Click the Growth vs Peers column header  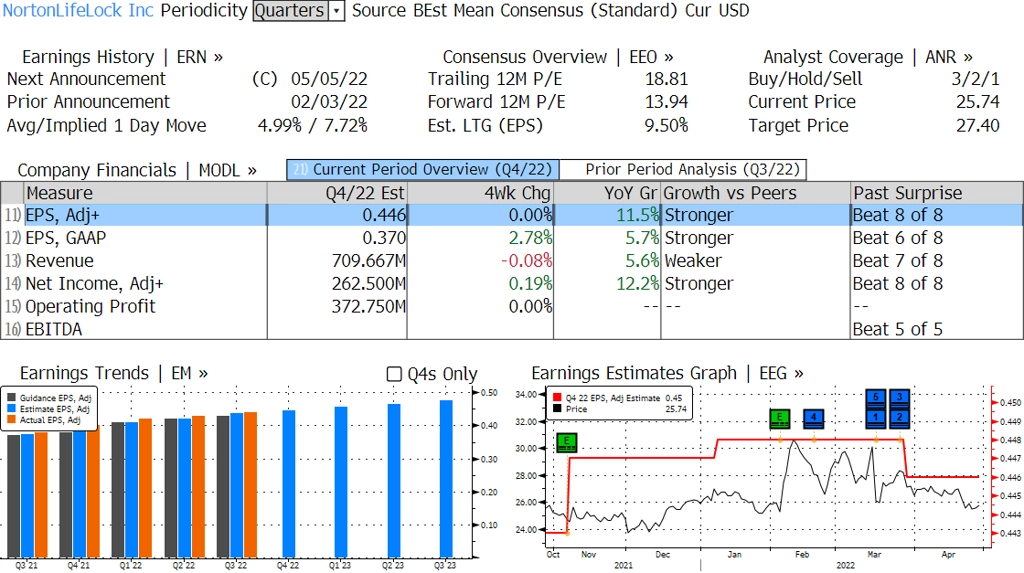click(x=756, y=193)
